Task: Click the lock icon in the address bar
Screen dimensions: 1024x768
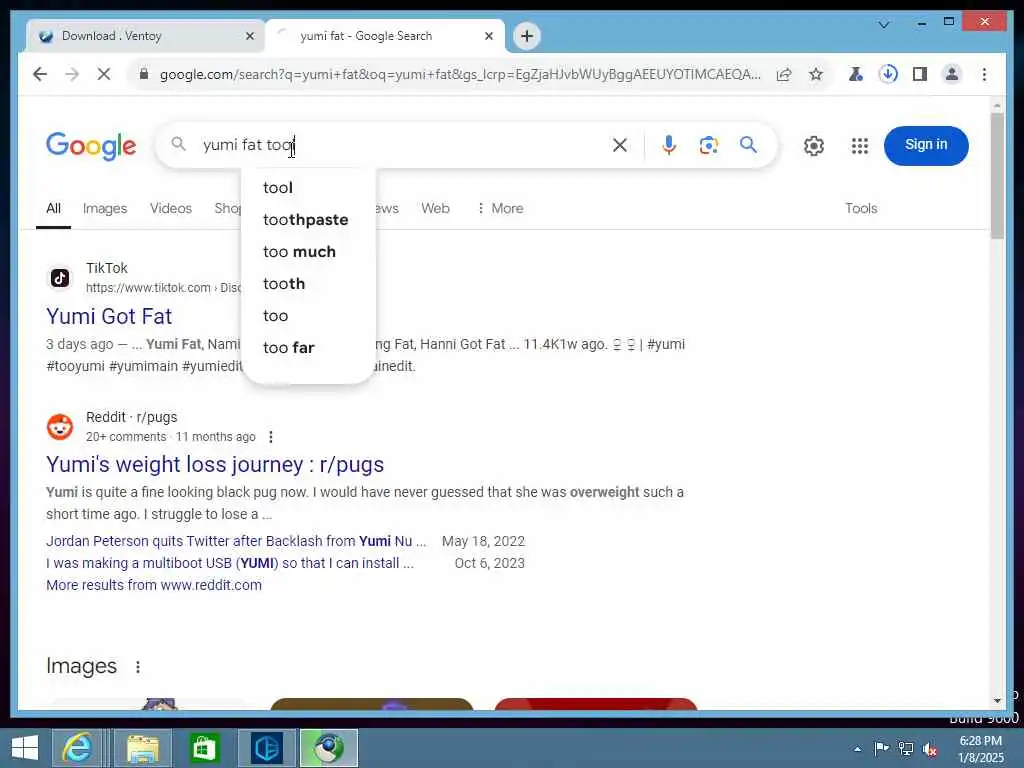Action: (x=144, y=74)
